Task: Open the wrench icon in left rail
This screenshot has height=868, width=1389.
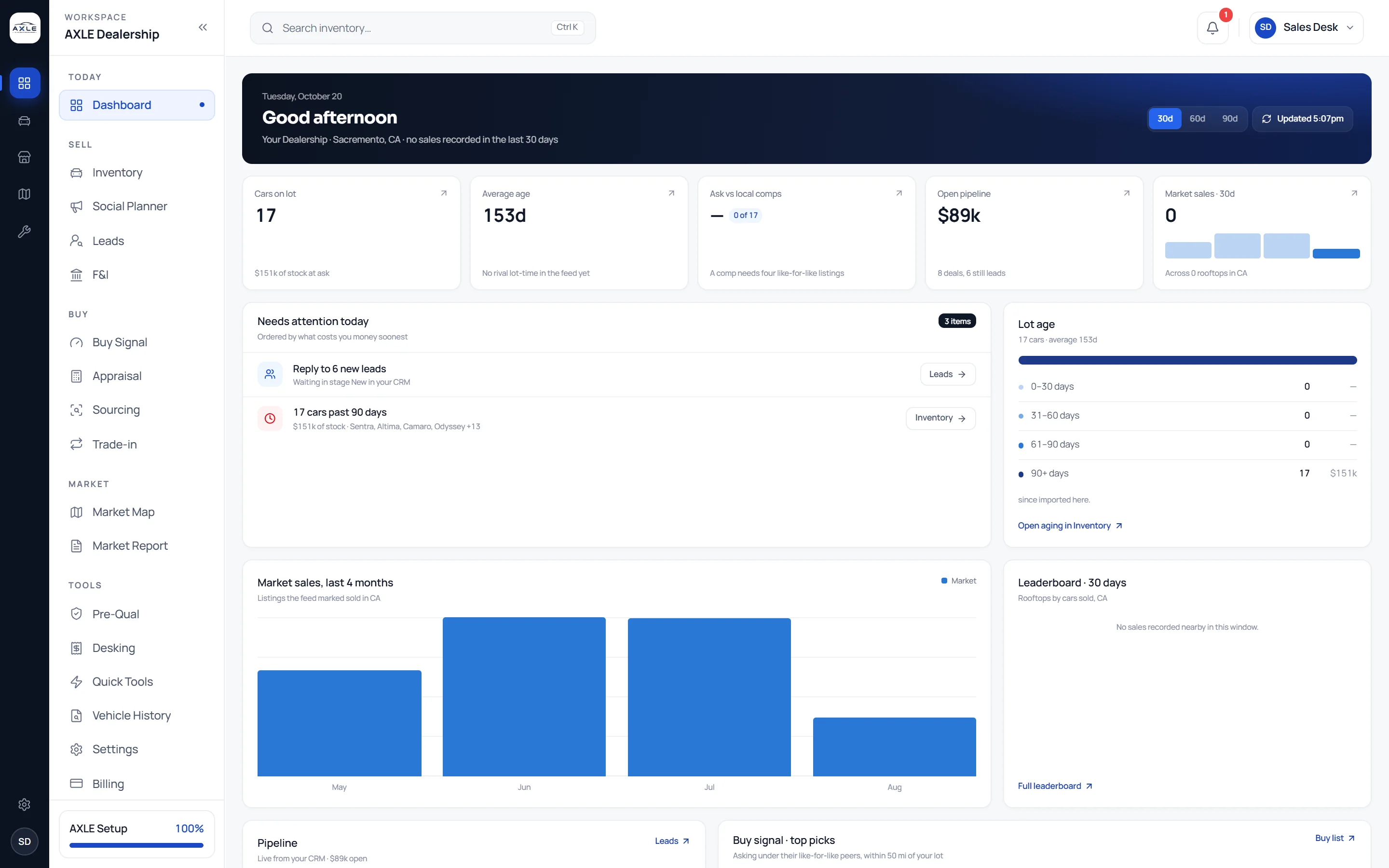Action: pyautogui.click(x=24, y=231)
